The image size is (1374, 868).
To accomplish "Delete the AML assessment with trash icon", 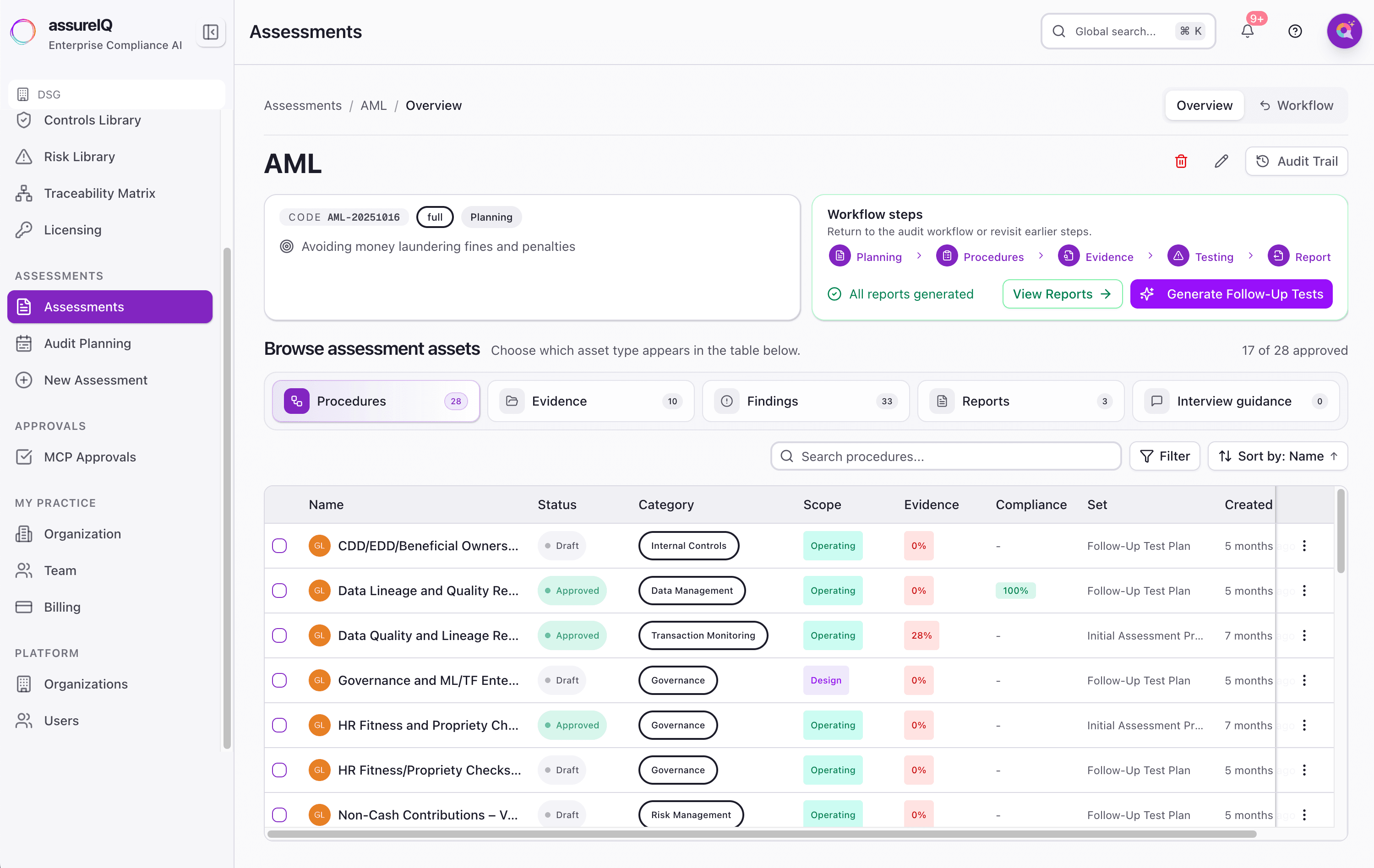I will pyautogui.click(x=1181, y=162).
